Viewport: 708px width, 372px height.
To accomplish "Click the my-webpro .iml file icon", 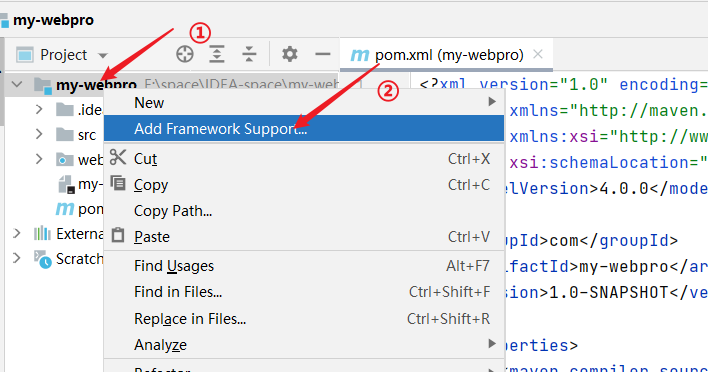I will [x=66, y=184].
